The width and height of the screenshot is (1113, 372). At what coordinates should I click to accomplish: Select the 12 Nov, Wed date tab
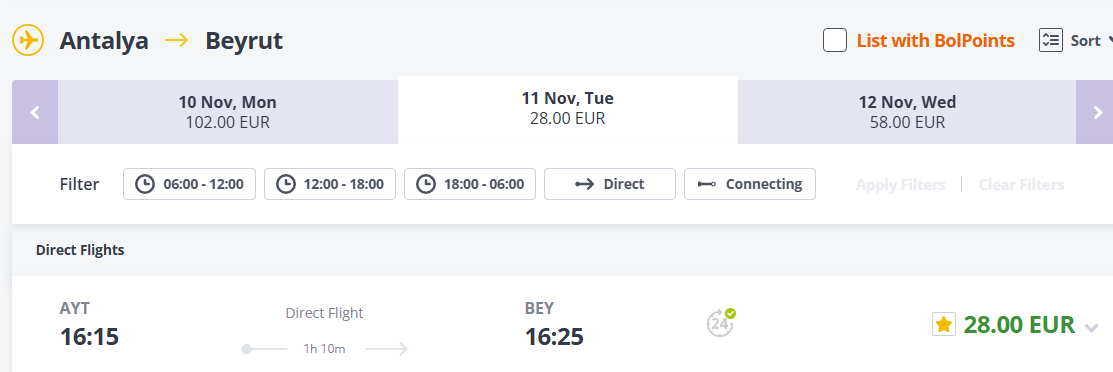pos(907,112)
